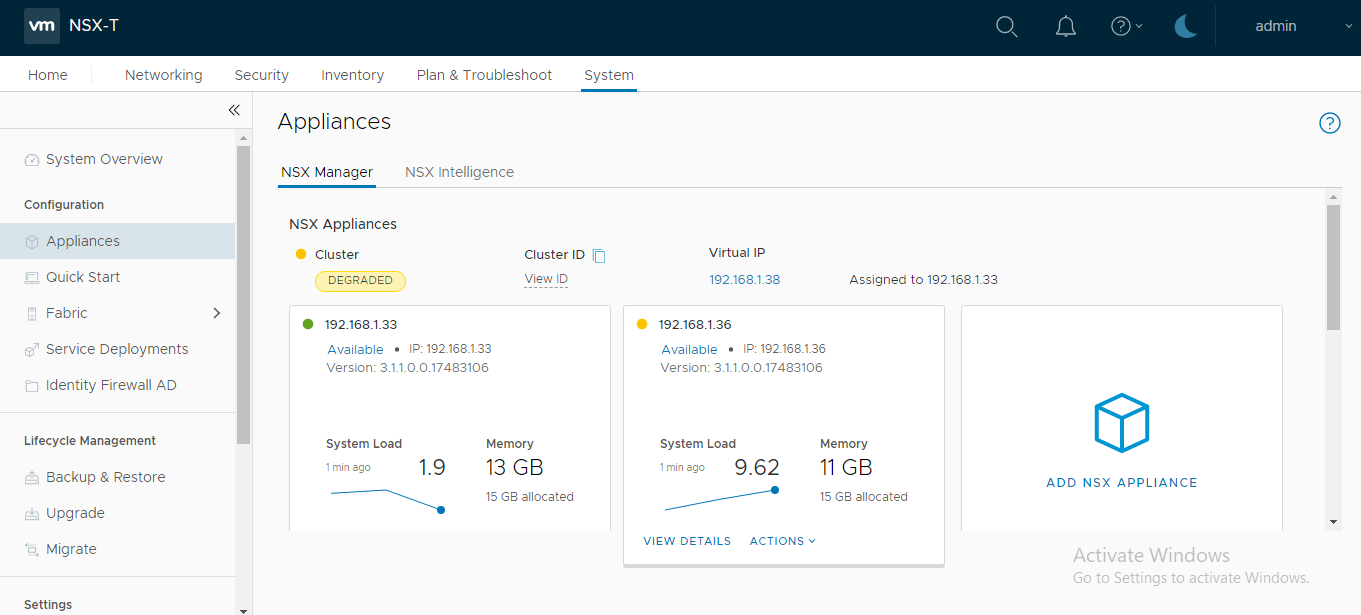Click VIEW DETAILS on 192.168.1.36 card

tap(687, 541)
